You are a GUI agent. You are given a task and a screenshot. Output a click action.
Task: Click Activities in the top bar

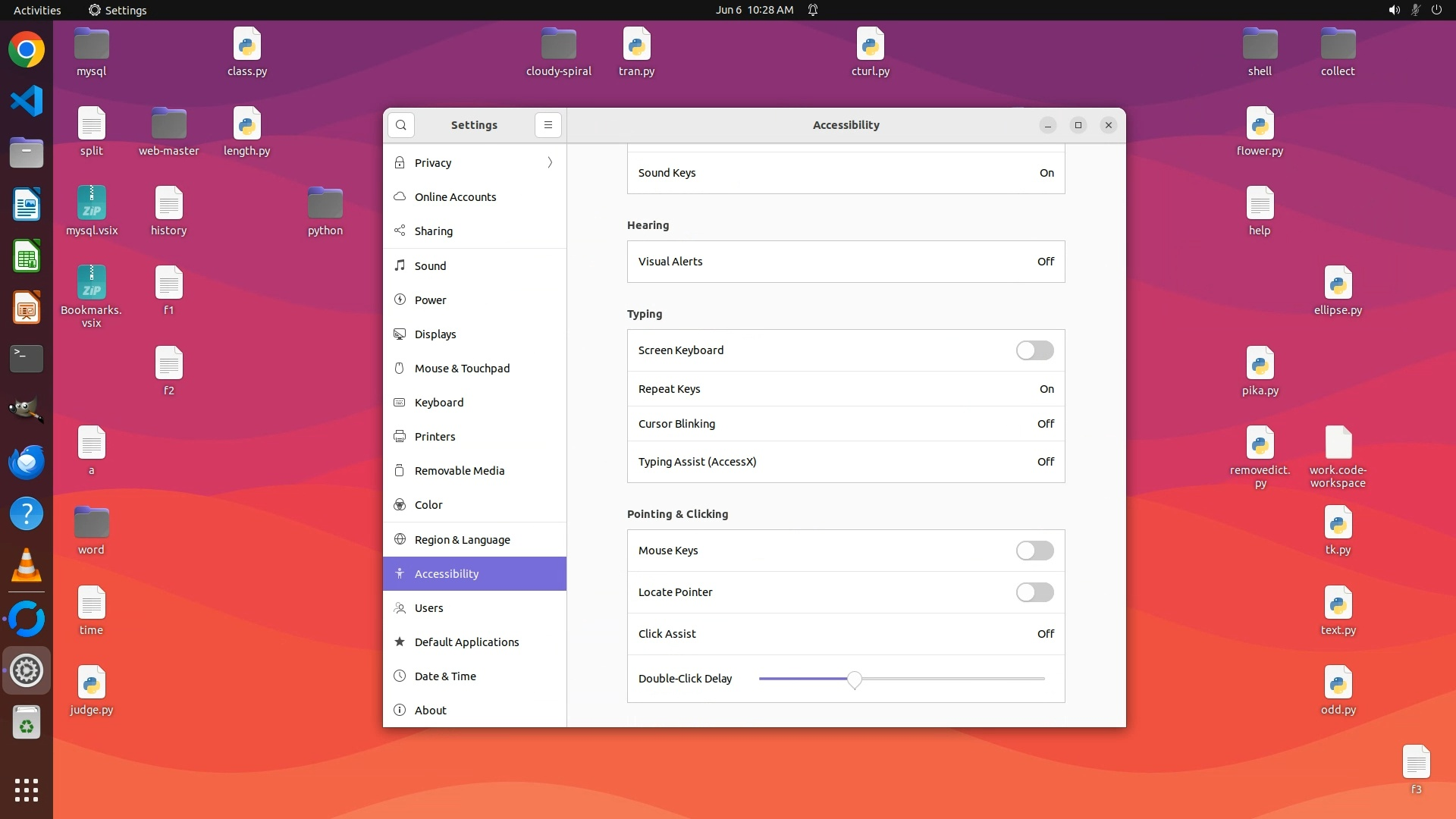point(37,10)
